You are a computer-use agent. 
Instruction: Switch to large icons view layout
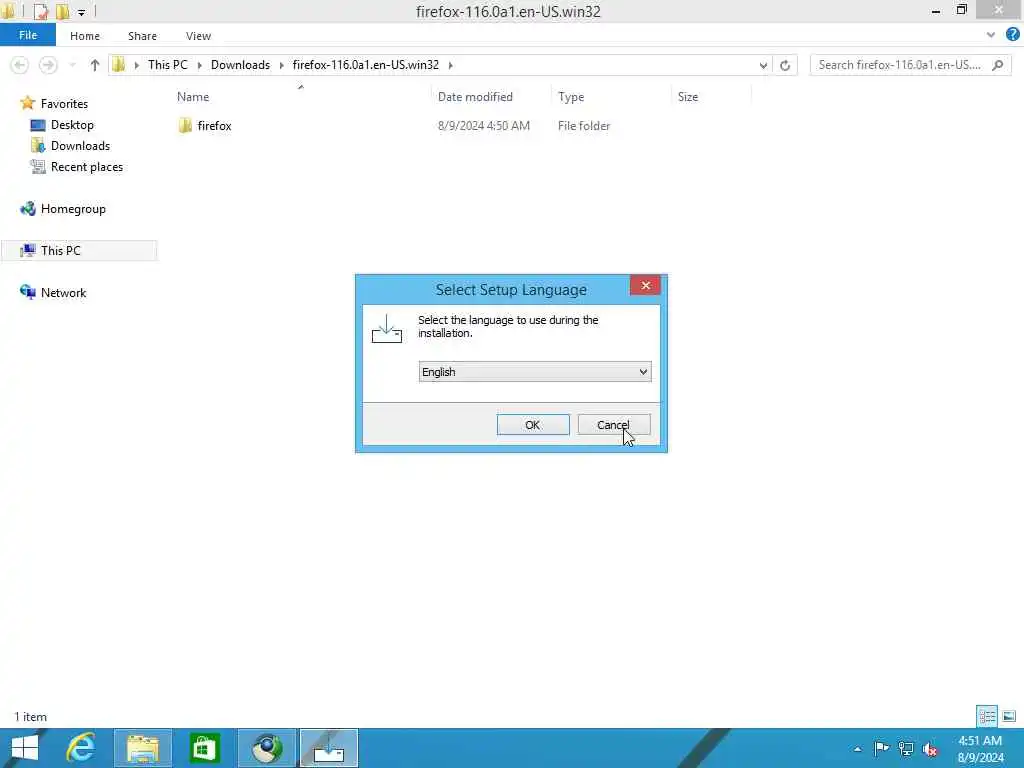point(1009,716)
